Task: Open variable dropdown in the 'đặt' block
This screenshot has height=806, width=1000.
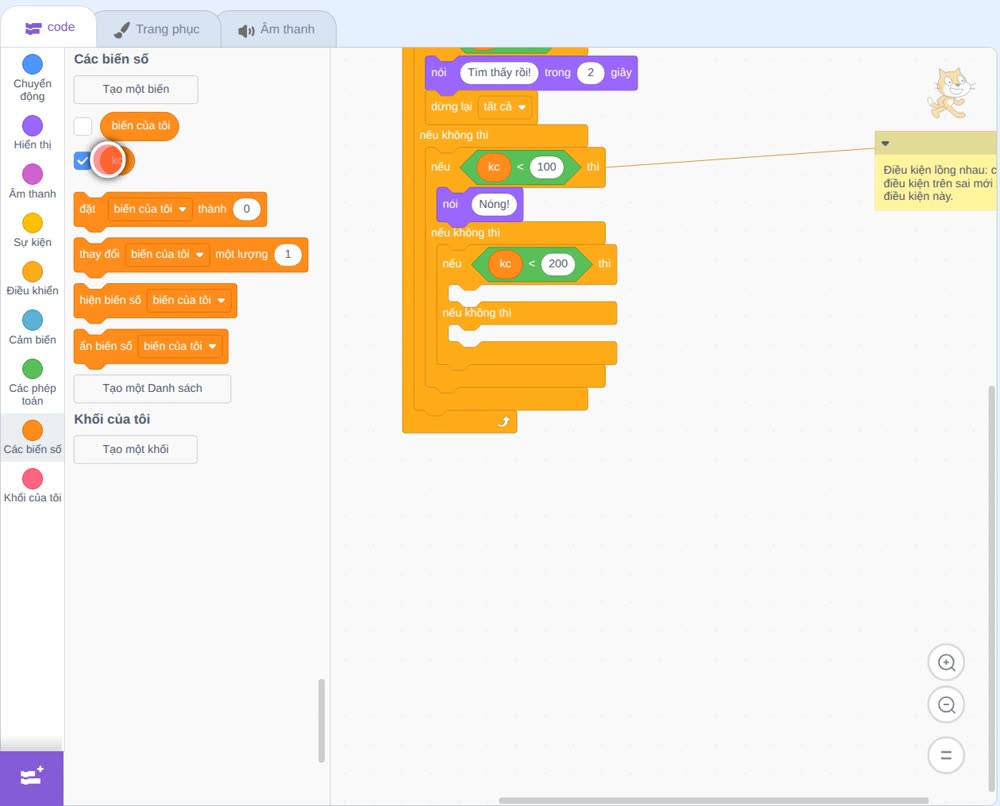Action: pyautogui.click(x=150, y=209)
